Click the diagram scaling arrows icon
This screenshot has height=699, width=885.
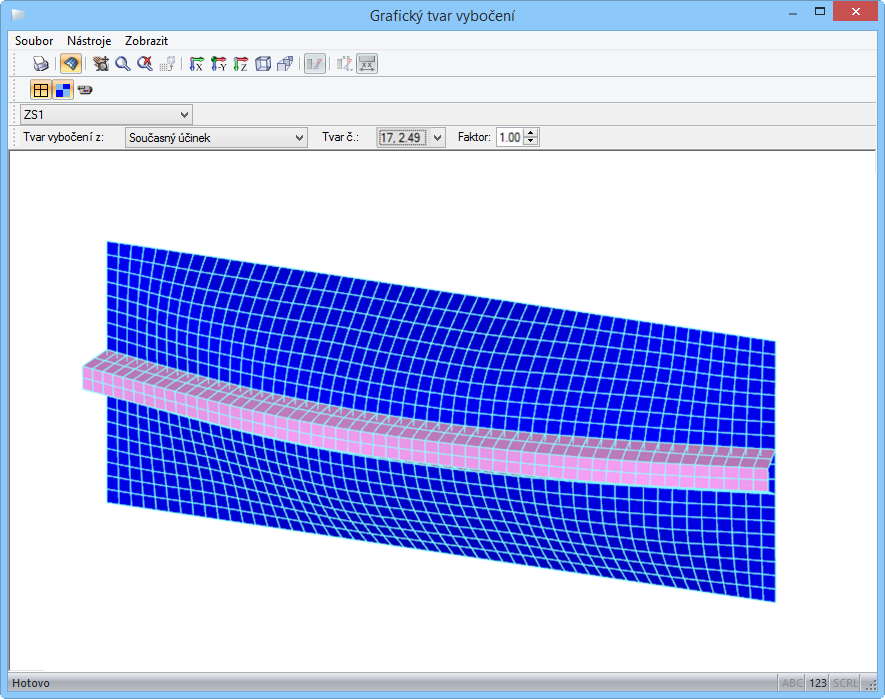click(344, 63)
